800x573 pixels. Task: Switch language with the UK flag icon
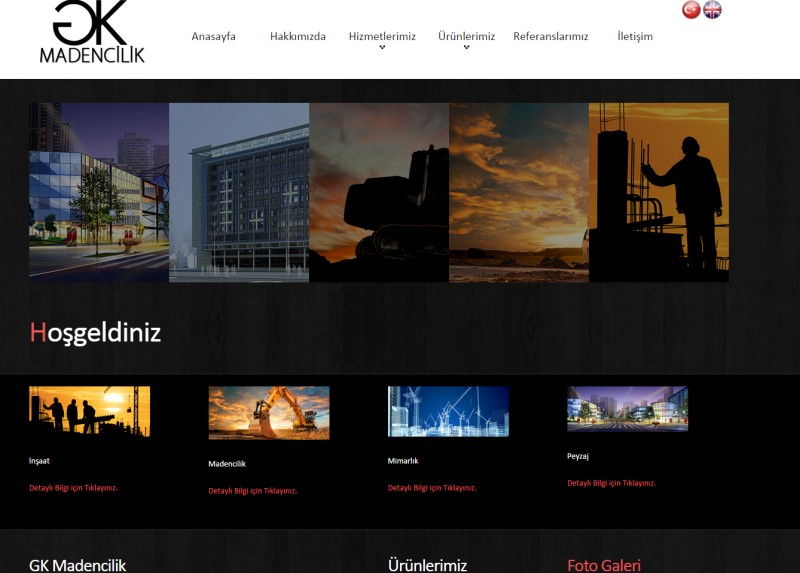click(712, 10)
